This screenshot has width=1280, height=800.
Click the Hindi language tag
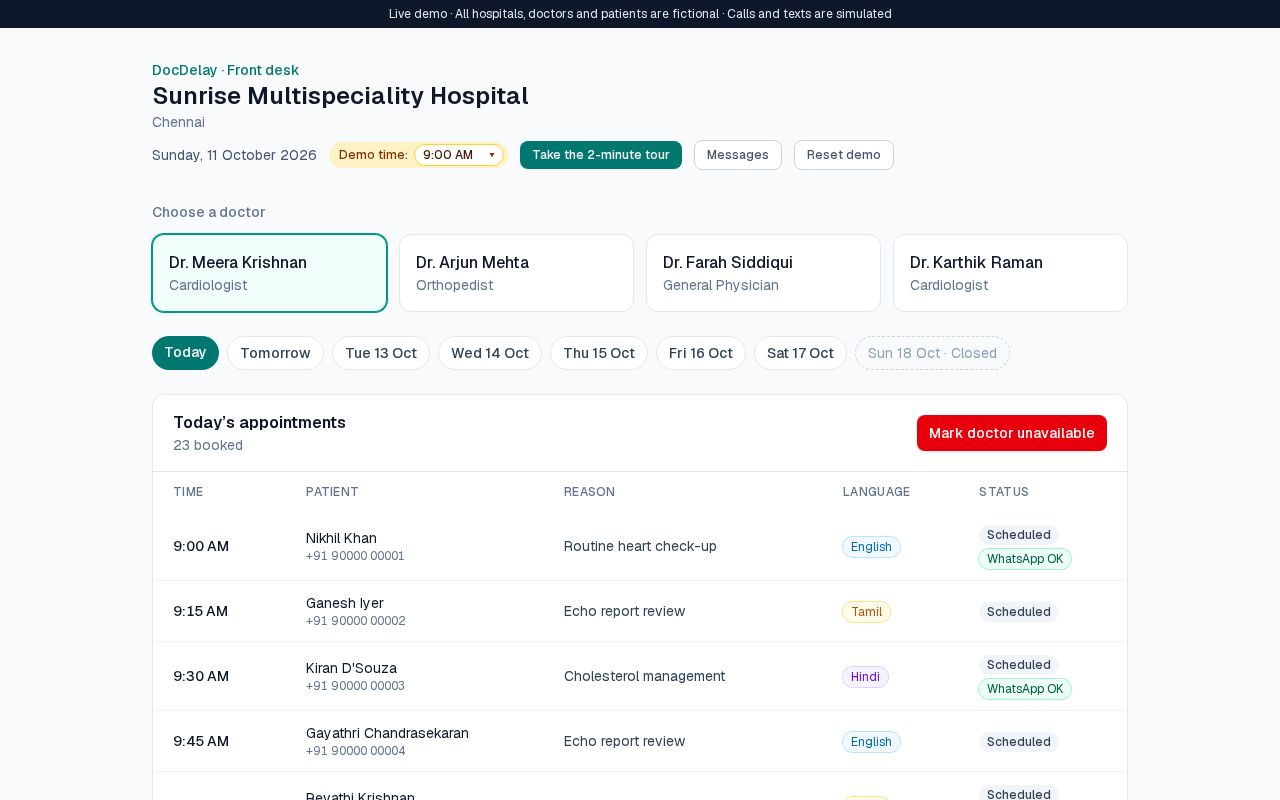pos(865,677)
